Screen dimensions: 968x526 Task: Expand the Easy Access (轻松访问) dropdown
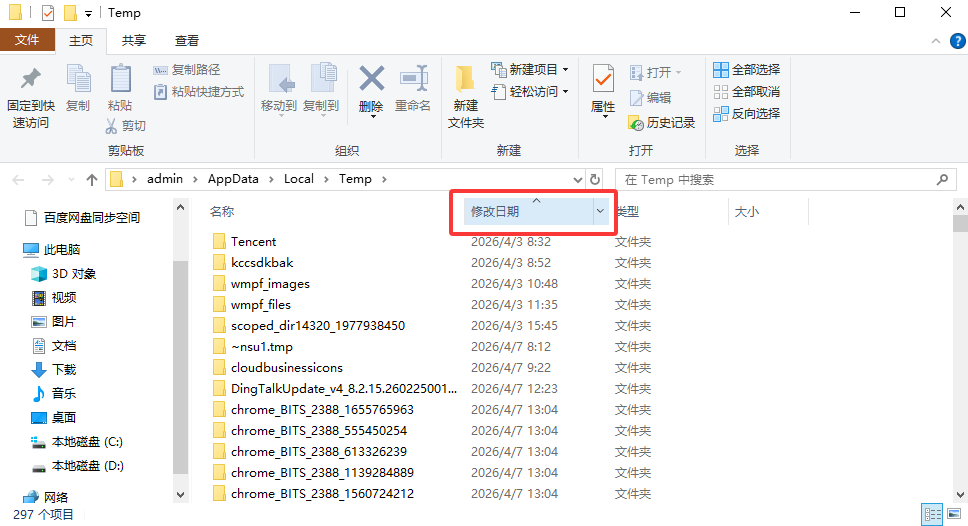click(565, 92)
